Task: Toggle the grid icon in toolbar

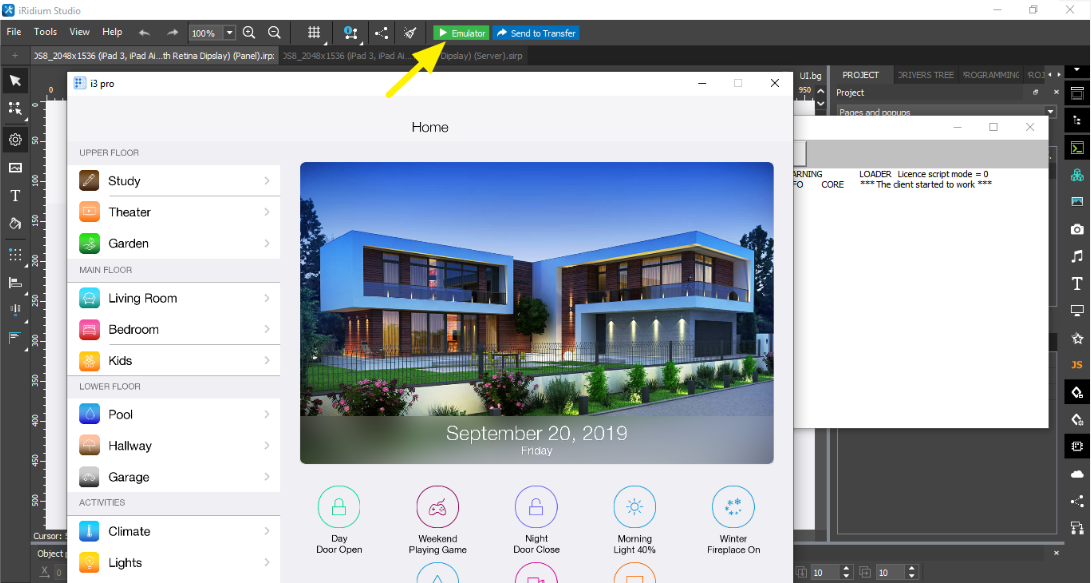Action: coord(314,33)
